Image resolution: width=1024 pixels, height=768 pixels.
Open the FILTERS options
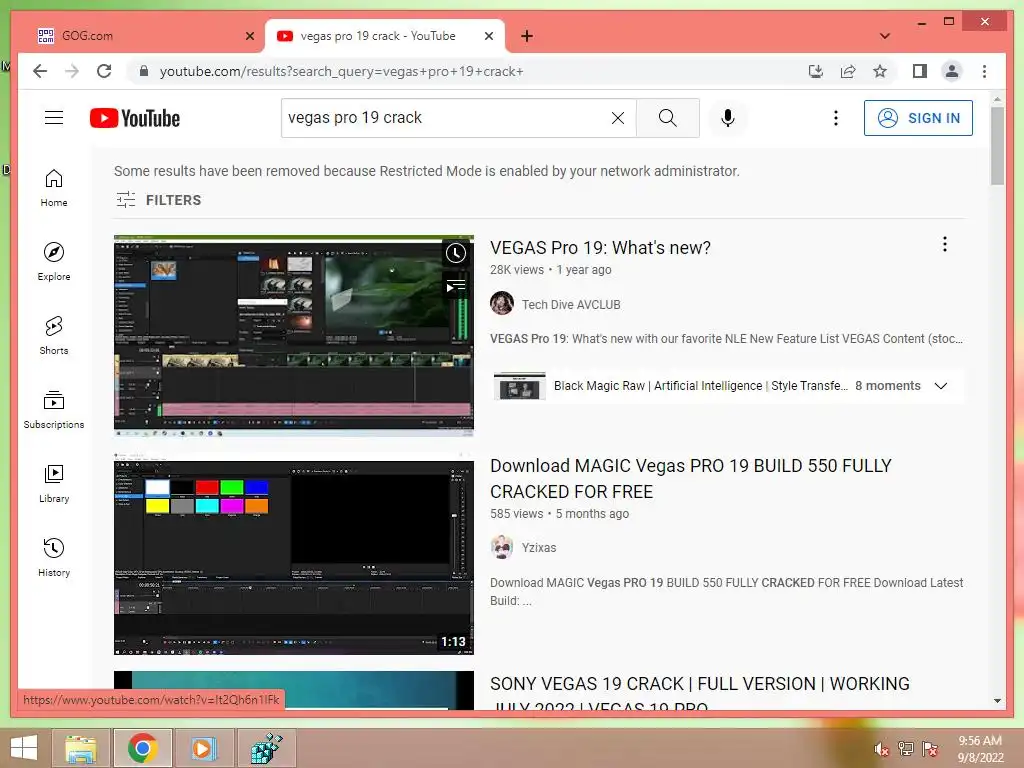coord(158,200)
